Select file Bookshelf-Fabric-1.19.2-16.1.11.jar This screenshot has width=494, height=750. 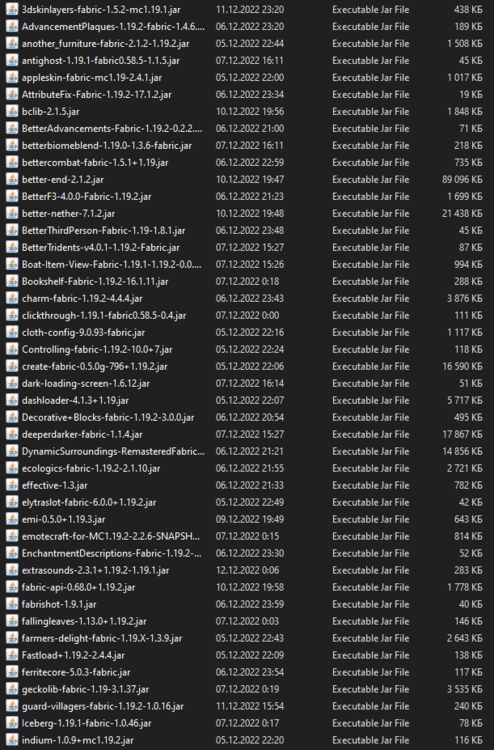click(95, 281)
